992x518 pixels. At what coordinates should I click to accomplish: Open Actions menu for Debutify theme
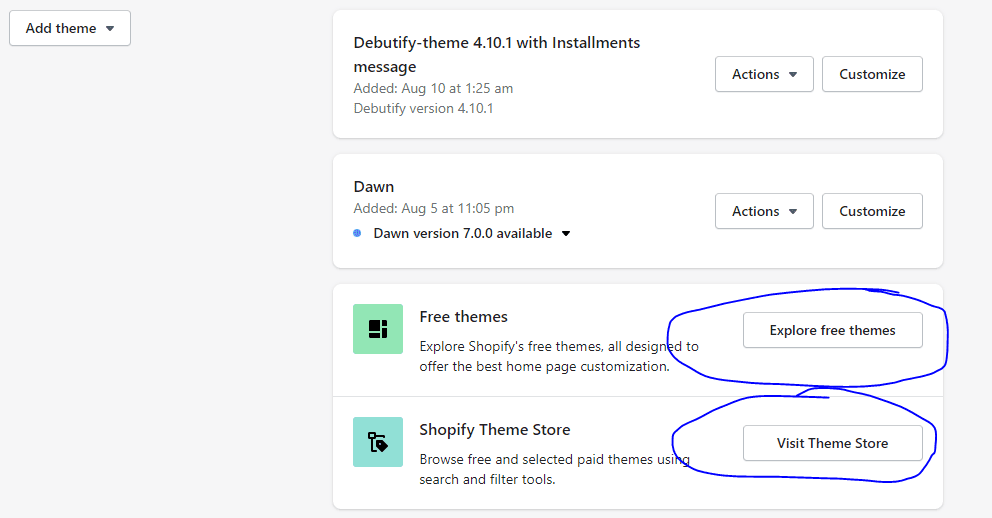click(x=764, y=74)
